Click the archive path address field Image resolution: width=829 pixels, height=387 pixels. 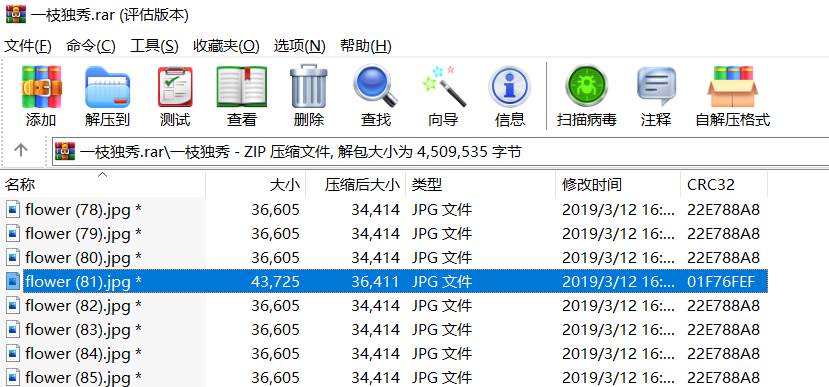[440, 152]
